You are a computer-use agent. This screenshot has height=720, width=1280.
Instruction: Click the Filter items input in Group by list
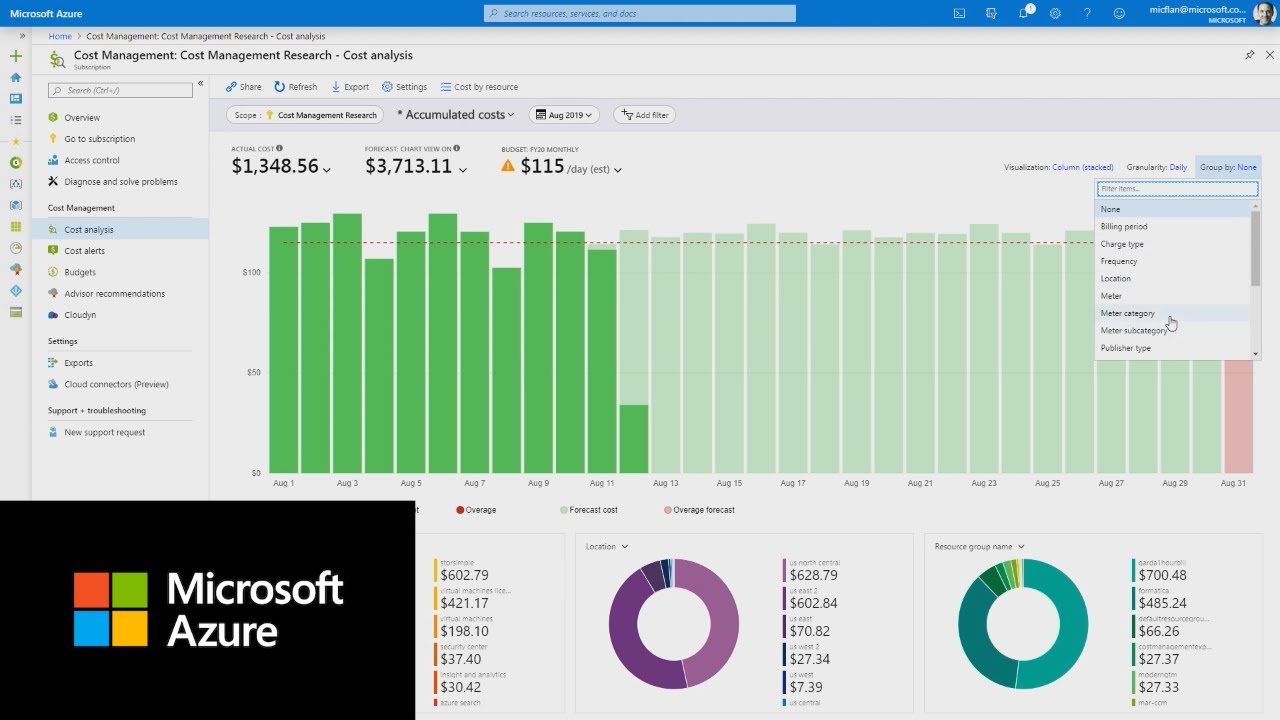pyautogui.click(x=1177, y=189)
